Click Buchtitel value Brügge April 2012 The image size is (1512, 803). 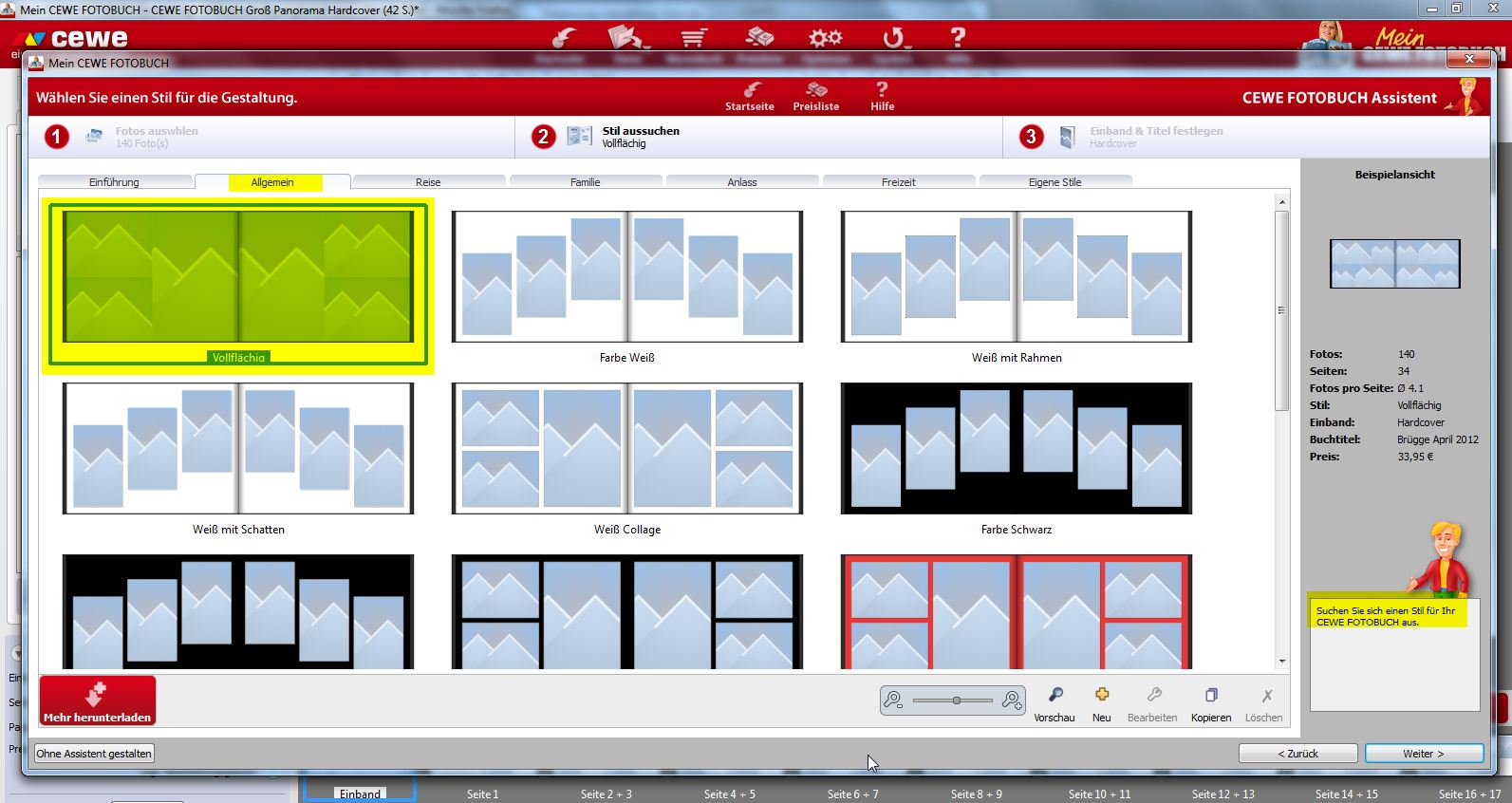point(1438,439)
